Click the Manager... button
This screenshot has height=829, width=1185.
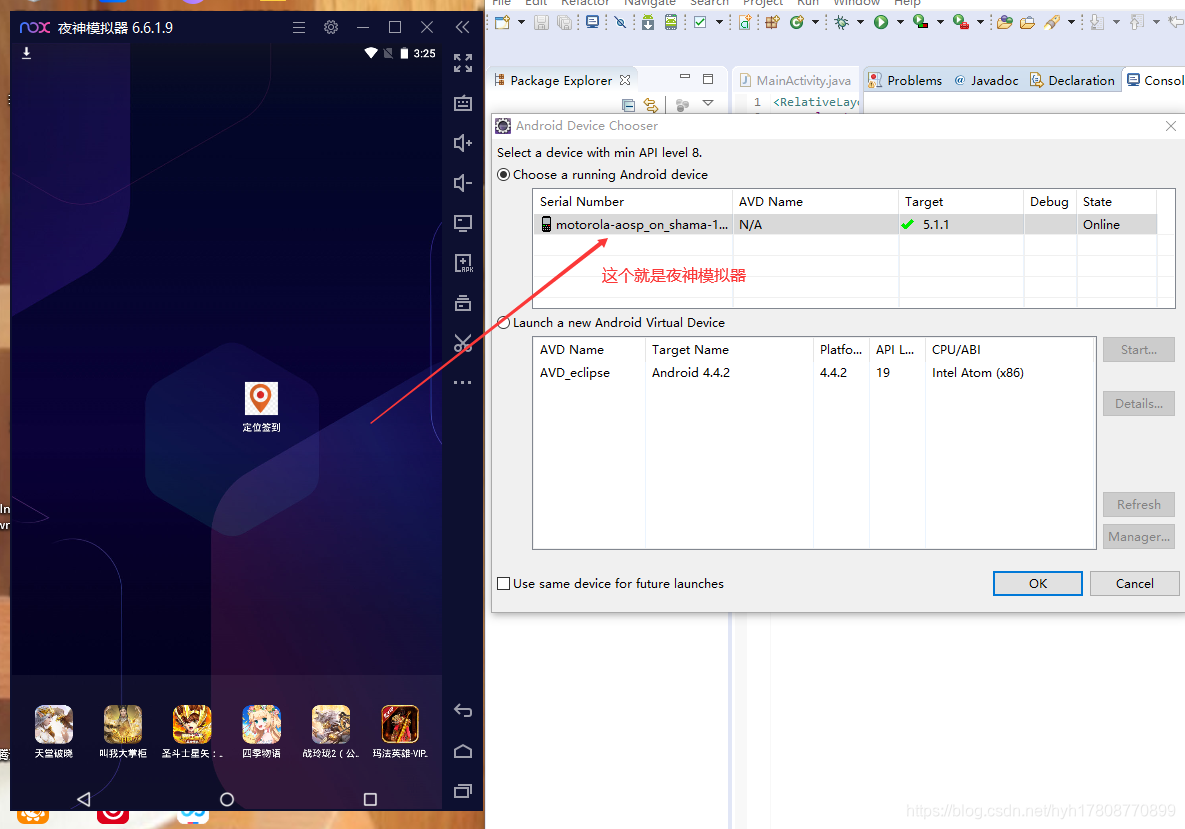(x=1138, y=537)
